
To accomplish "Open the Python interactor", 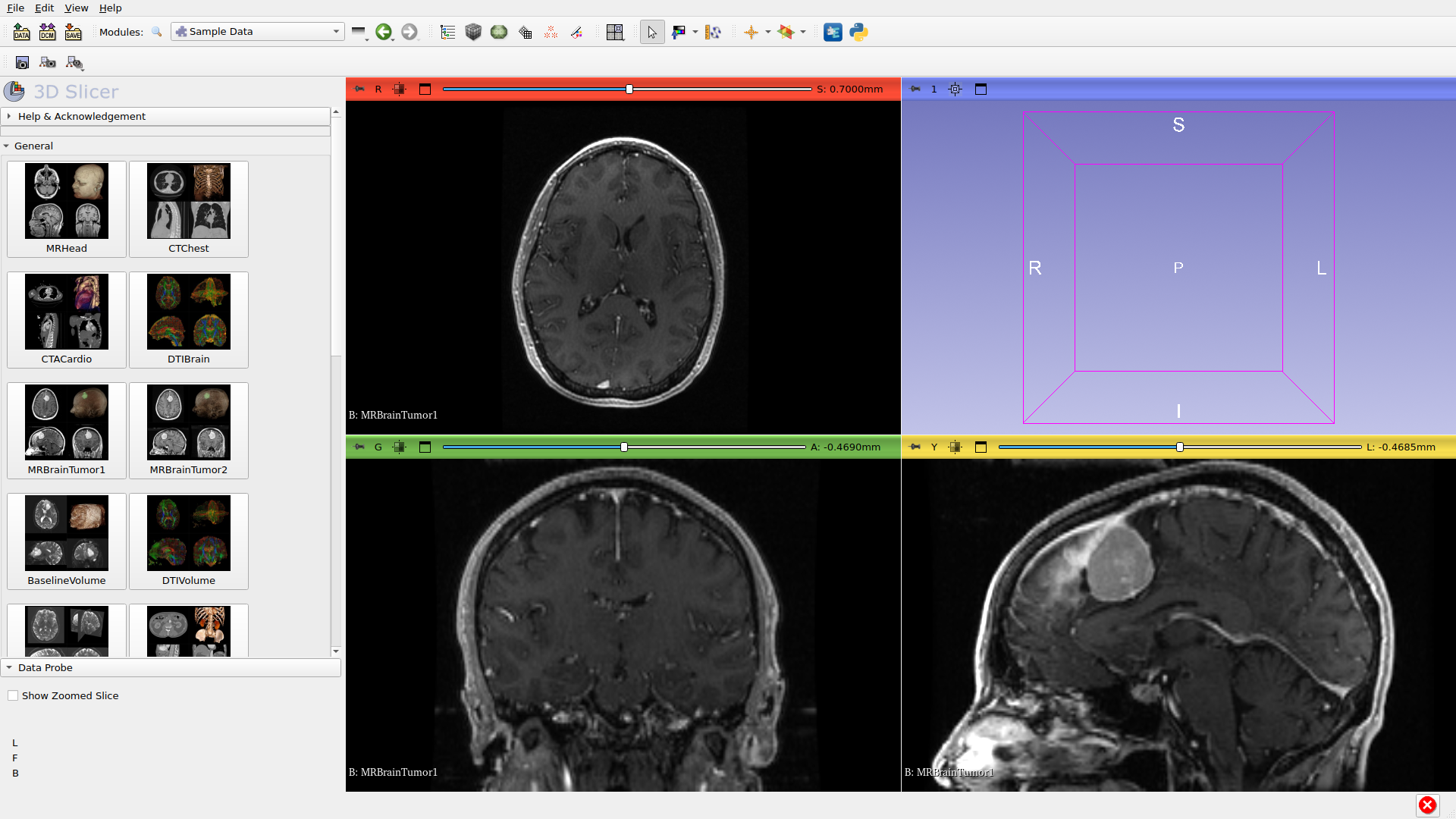I will tap(858, 32).
